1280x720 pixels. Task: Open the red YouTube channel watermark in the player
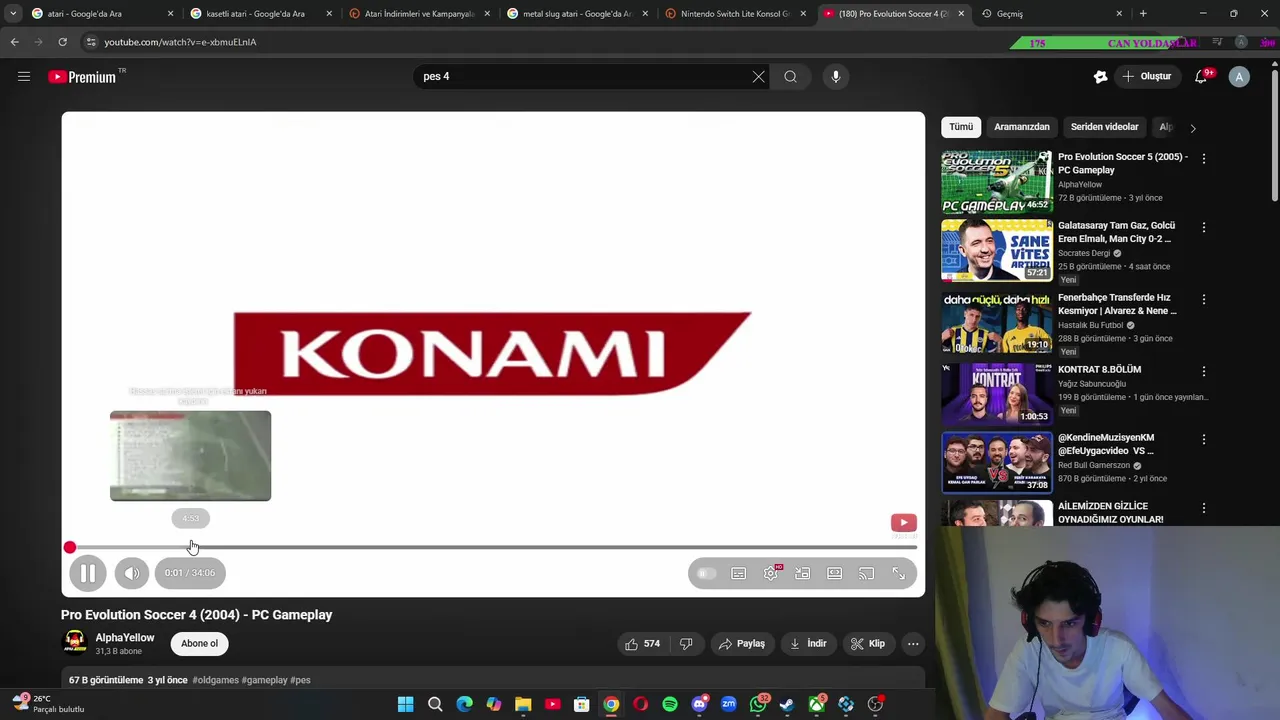point(904,522)
